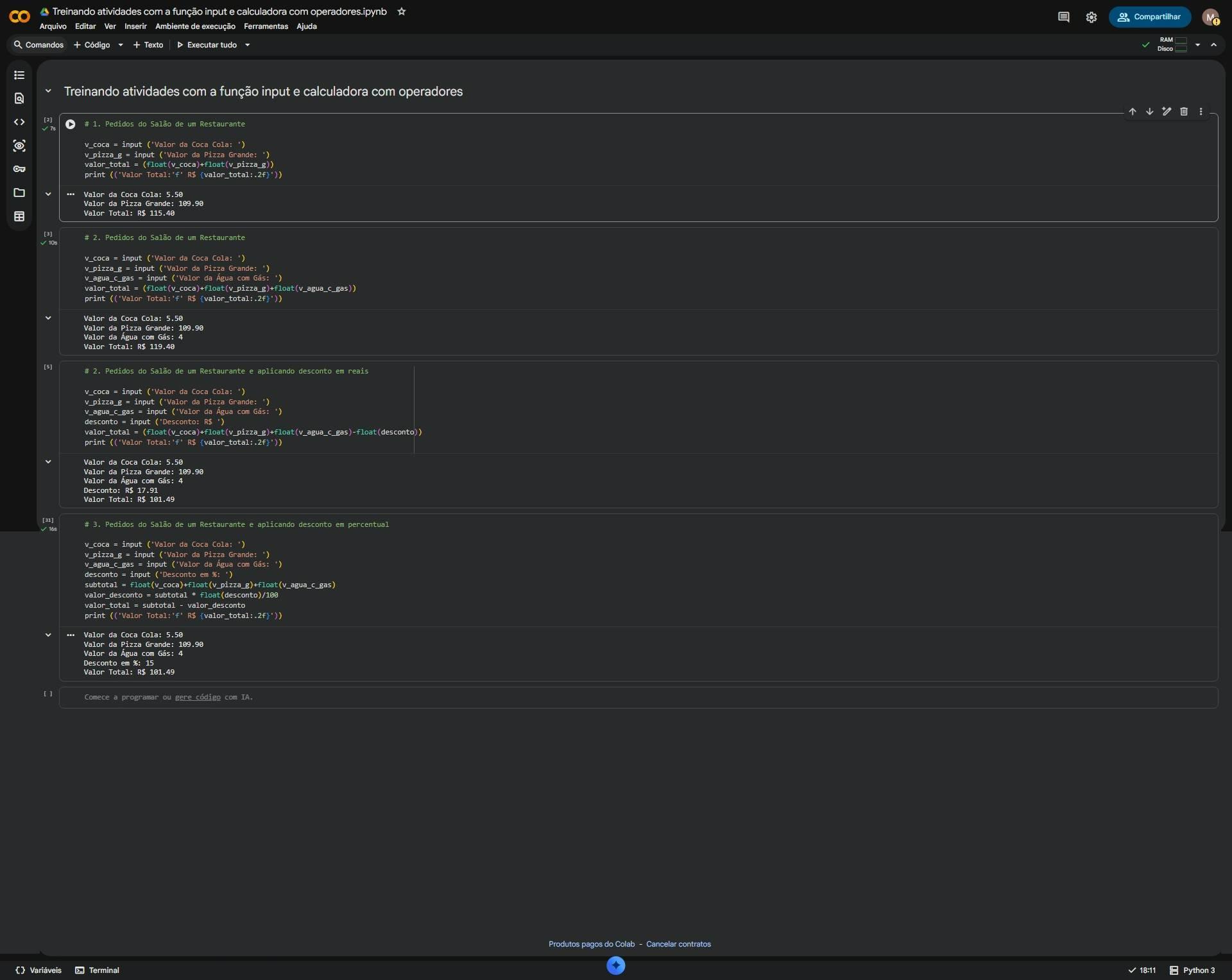Screen dimensions: 1232x980
Task: Click the 'Valor Total: R$ 115.40' output line
Action: 129,213
